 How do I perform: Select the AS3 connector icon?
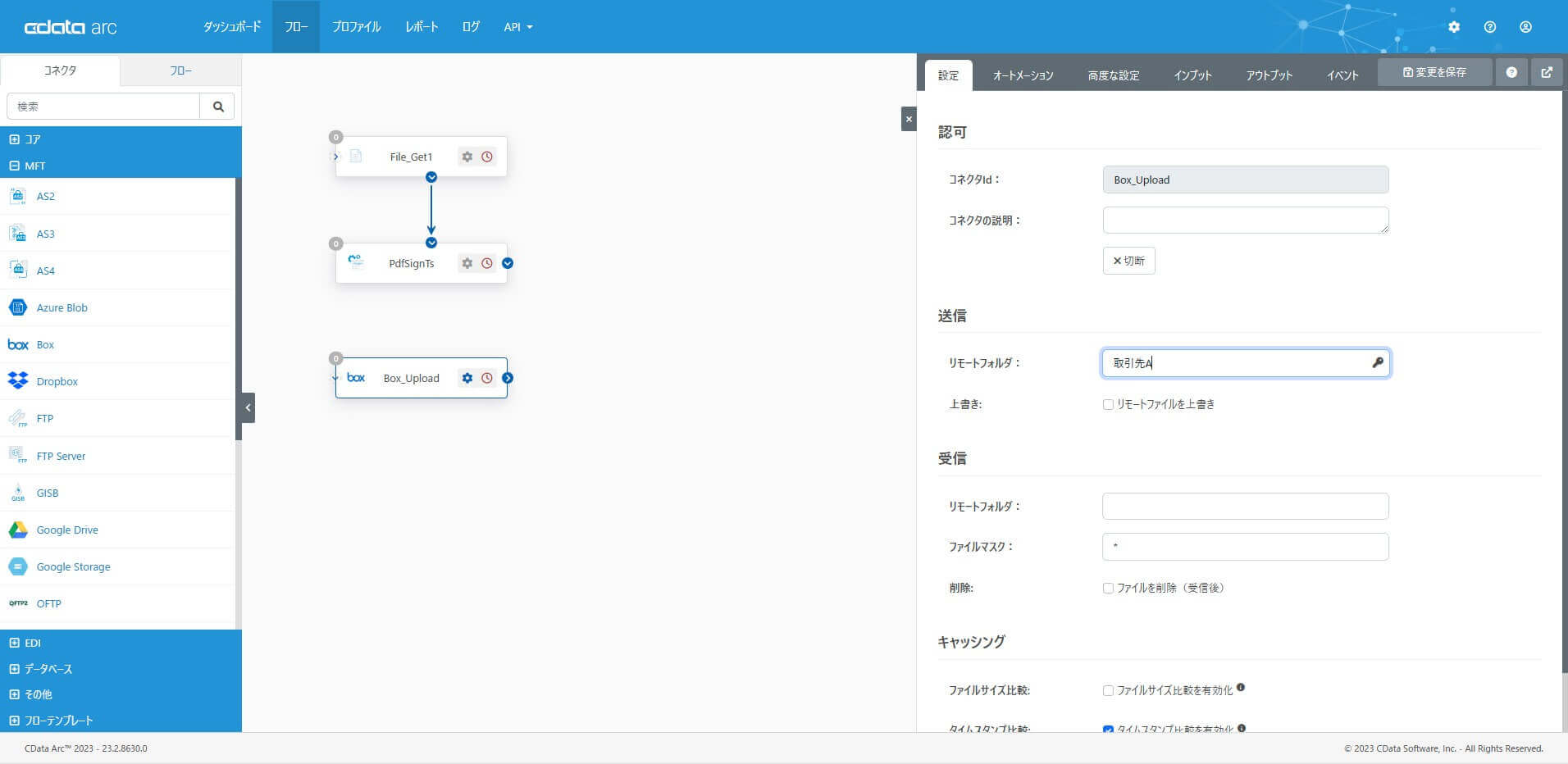click(17, 234)
